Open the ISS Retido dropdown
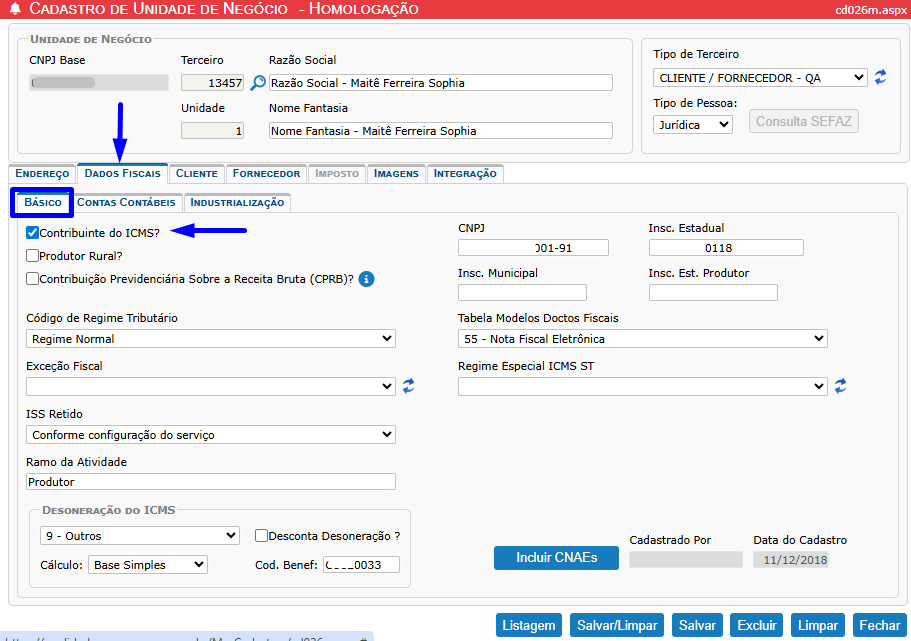The width and height of the screenshot is (911, 641). [x=211, y=435]
